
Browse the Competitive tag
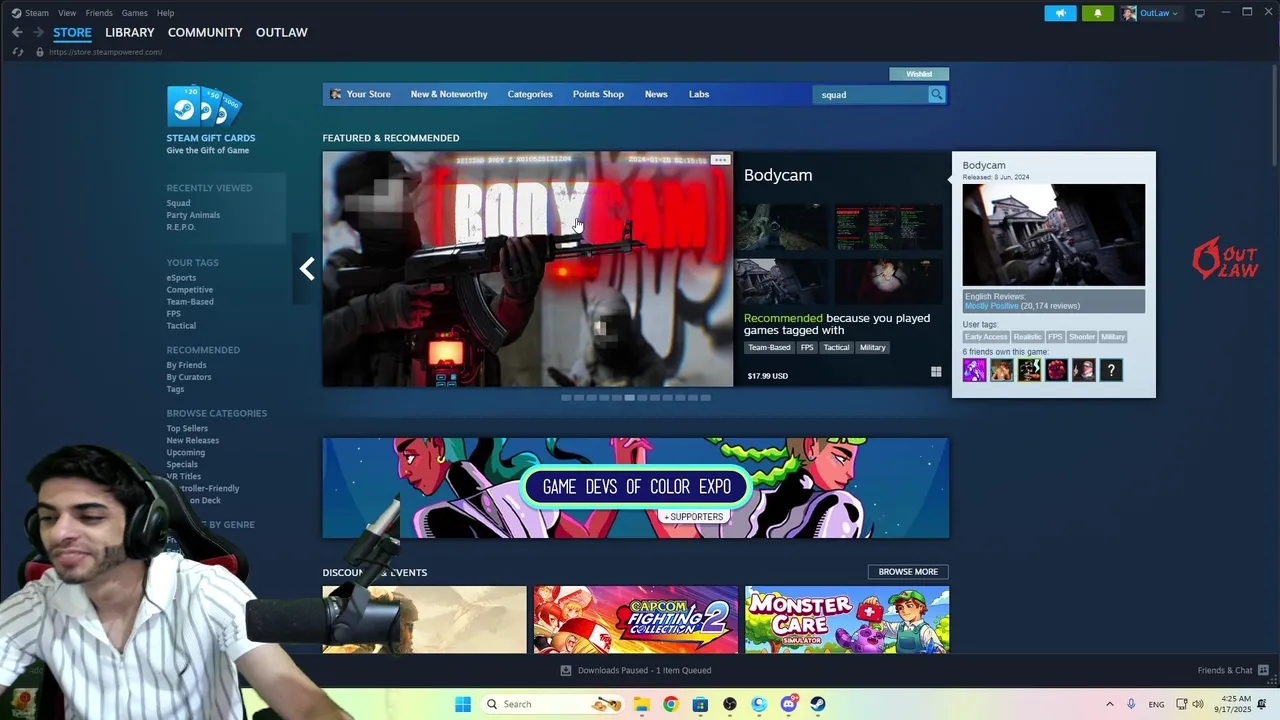pos(189,290)
